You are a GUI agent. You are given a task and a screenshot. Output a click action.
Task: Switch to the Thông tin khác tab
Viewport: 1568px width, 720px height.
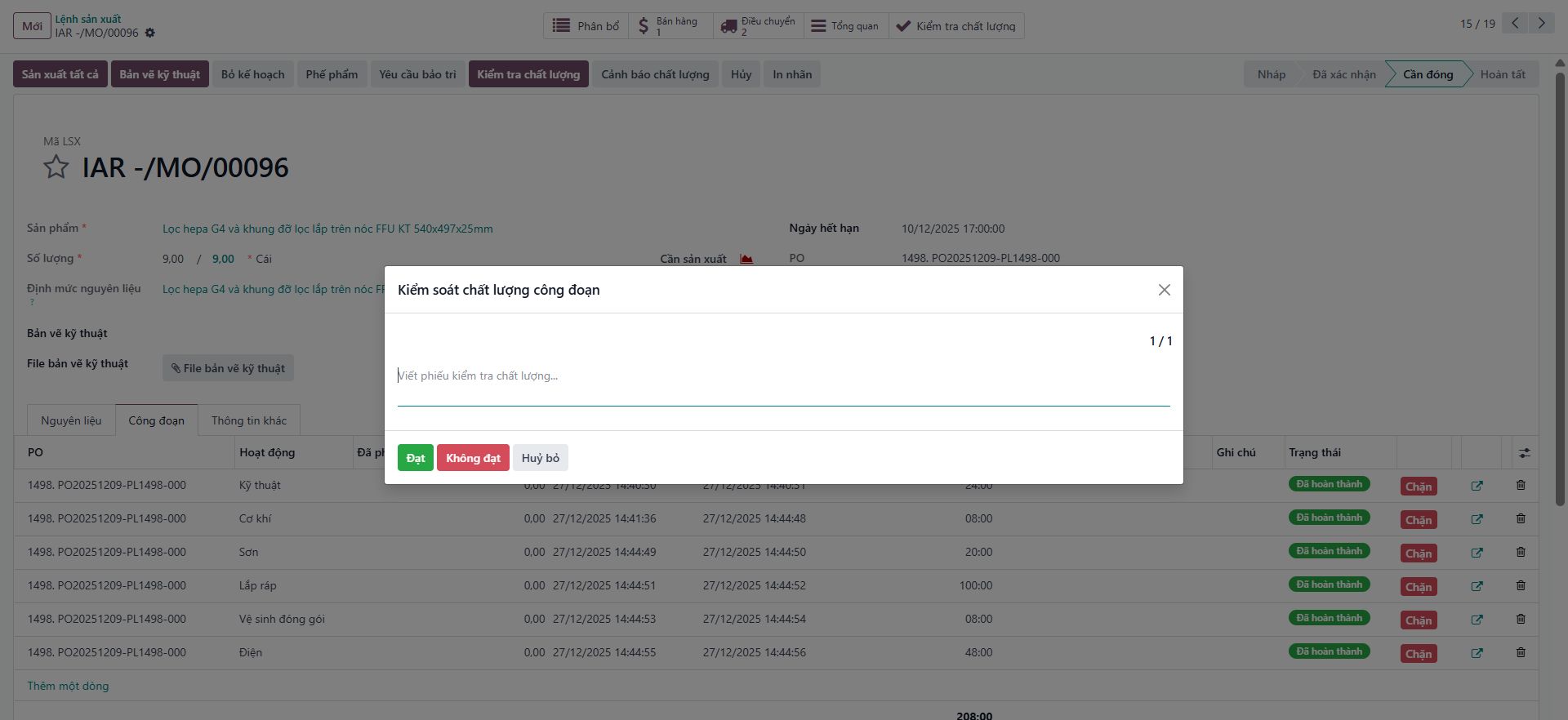click(249, 420)
